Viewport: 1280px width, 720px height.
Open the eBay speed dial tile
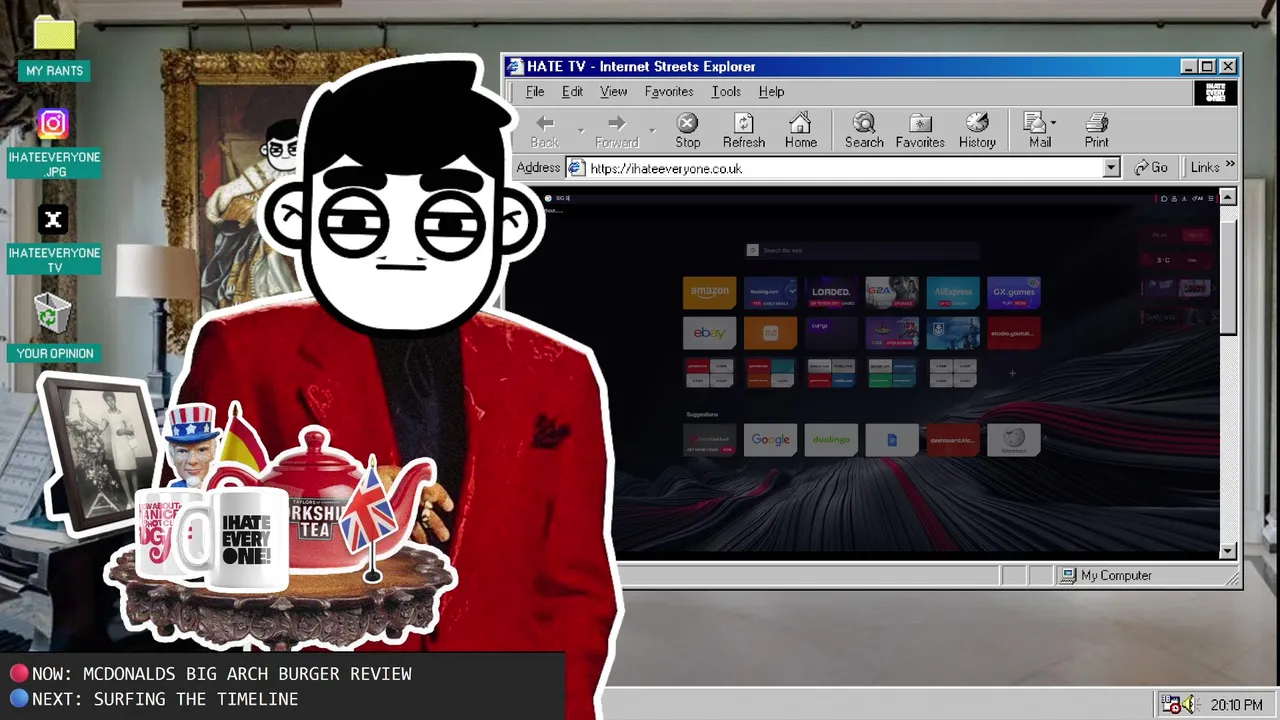point(709,333)
